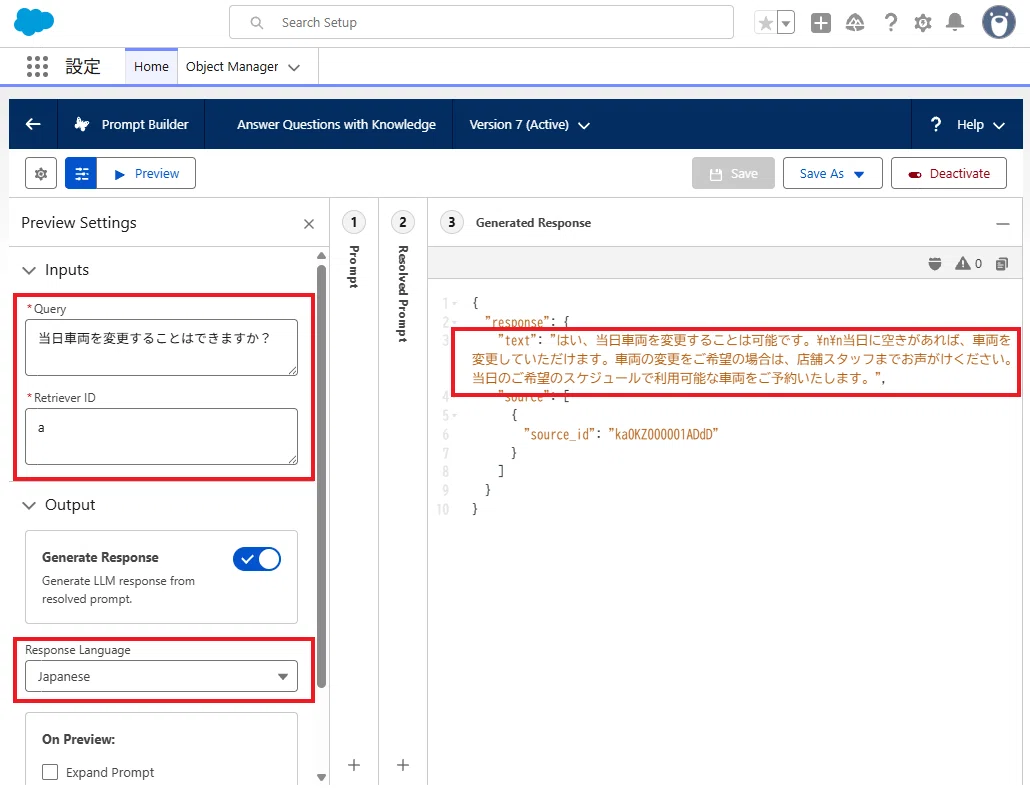Open the Help menu in Prompt Builder
Viewport: 1030px width, 790px height.
tap(968, 124)
